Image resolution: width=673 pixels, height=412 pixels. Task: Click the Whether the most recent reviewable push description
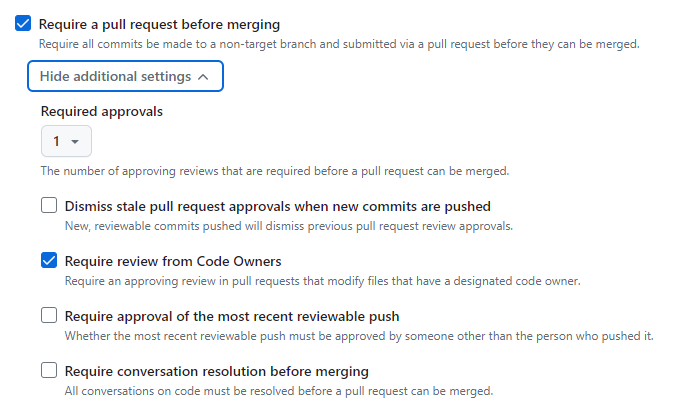point(359,336)
